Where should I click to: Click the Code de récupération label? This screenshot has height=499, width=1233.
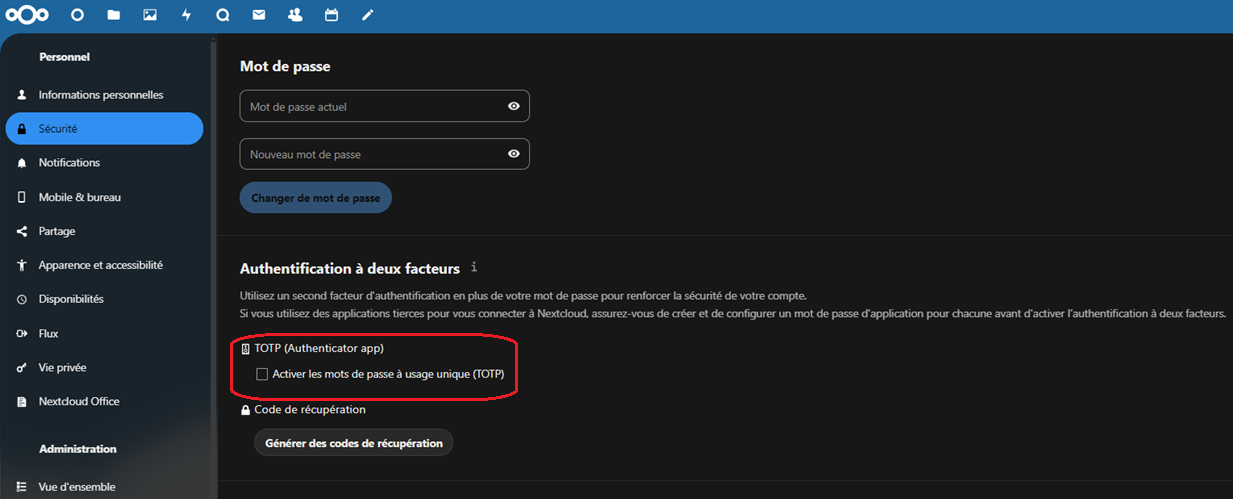coord(310,409)
